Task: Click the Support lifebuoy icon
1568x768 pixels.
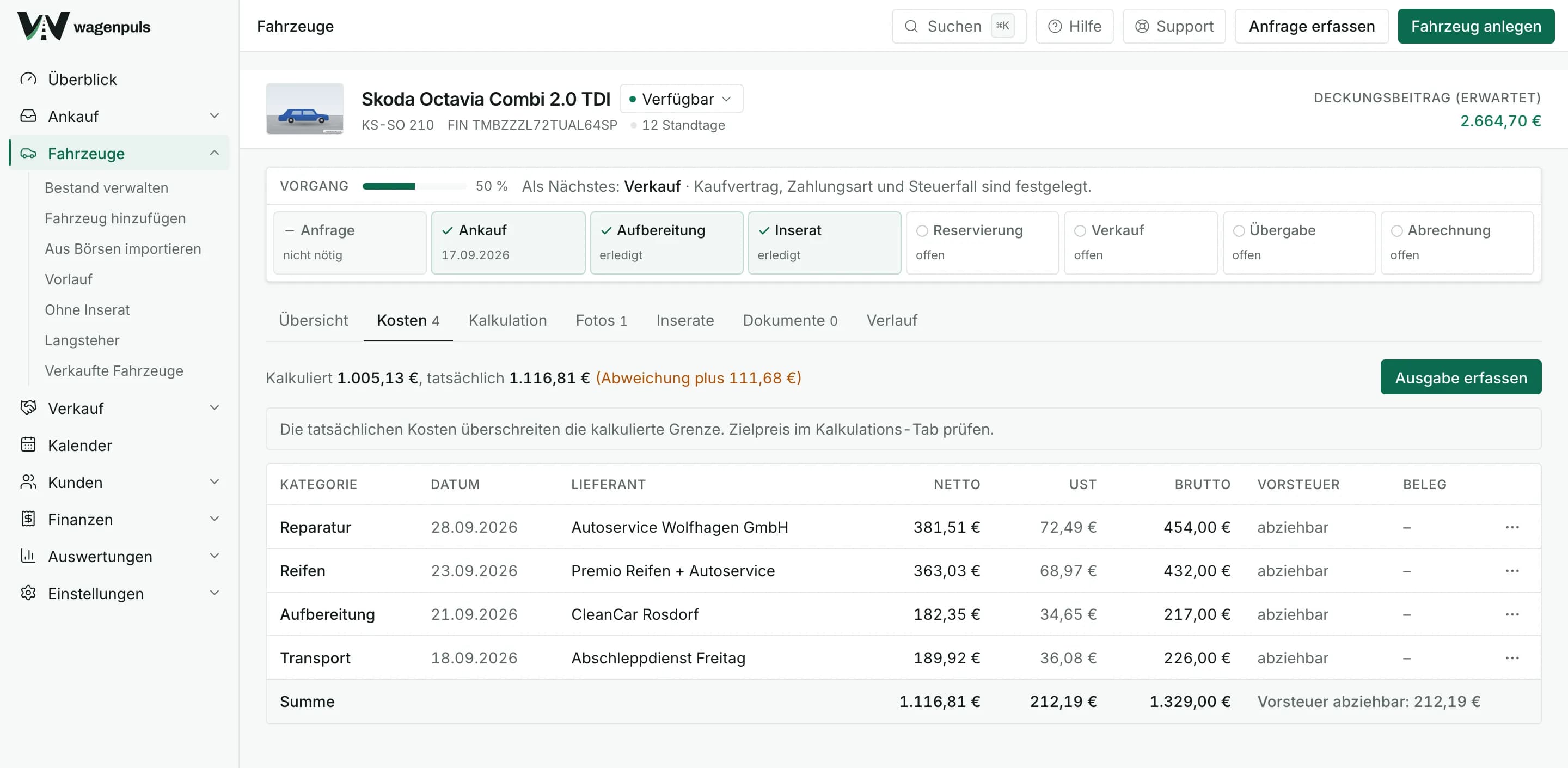Action: point(1142,26)
